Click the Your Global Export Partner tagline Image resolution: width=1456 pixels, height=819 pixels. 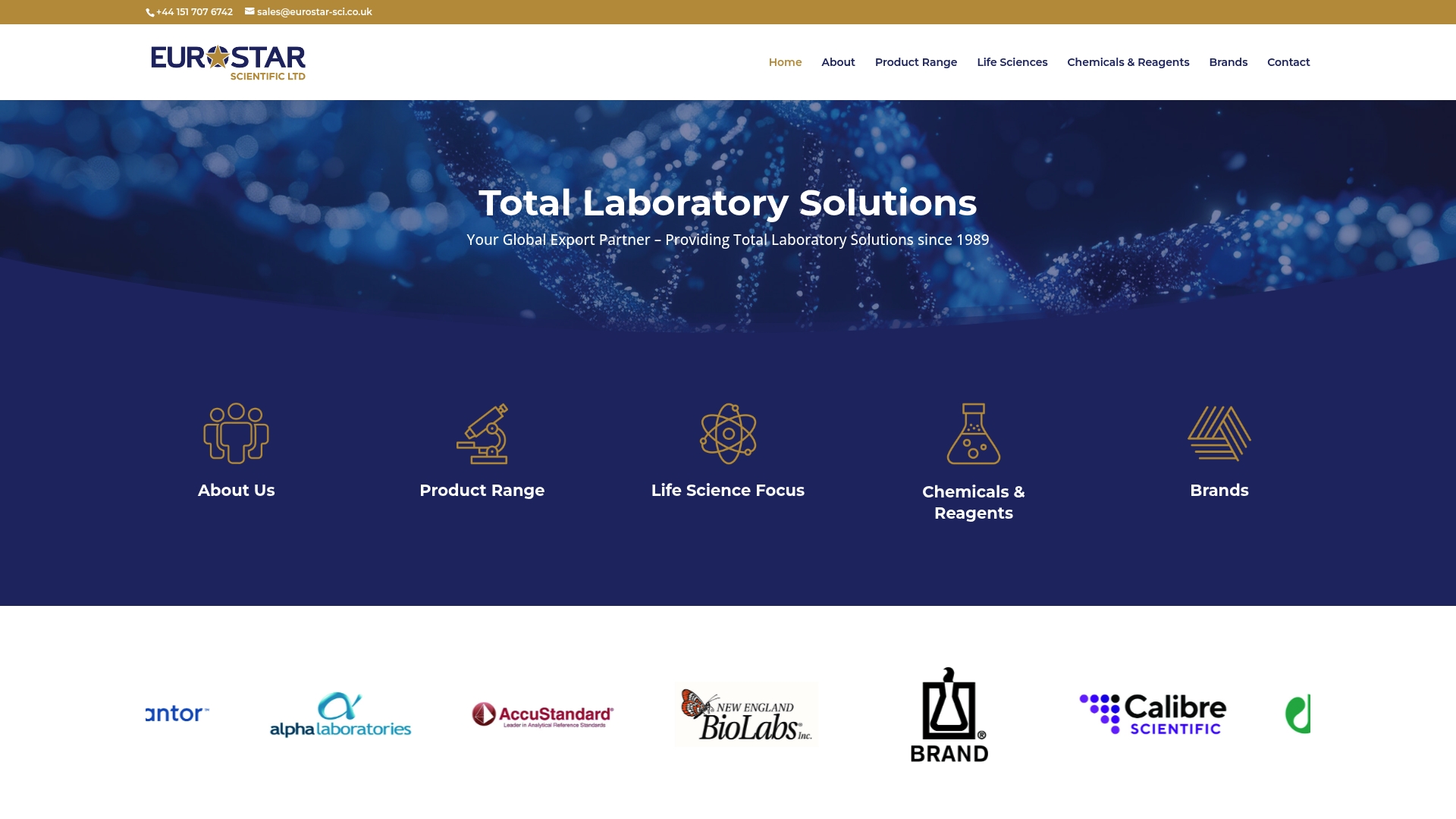[x=728, y=240]
